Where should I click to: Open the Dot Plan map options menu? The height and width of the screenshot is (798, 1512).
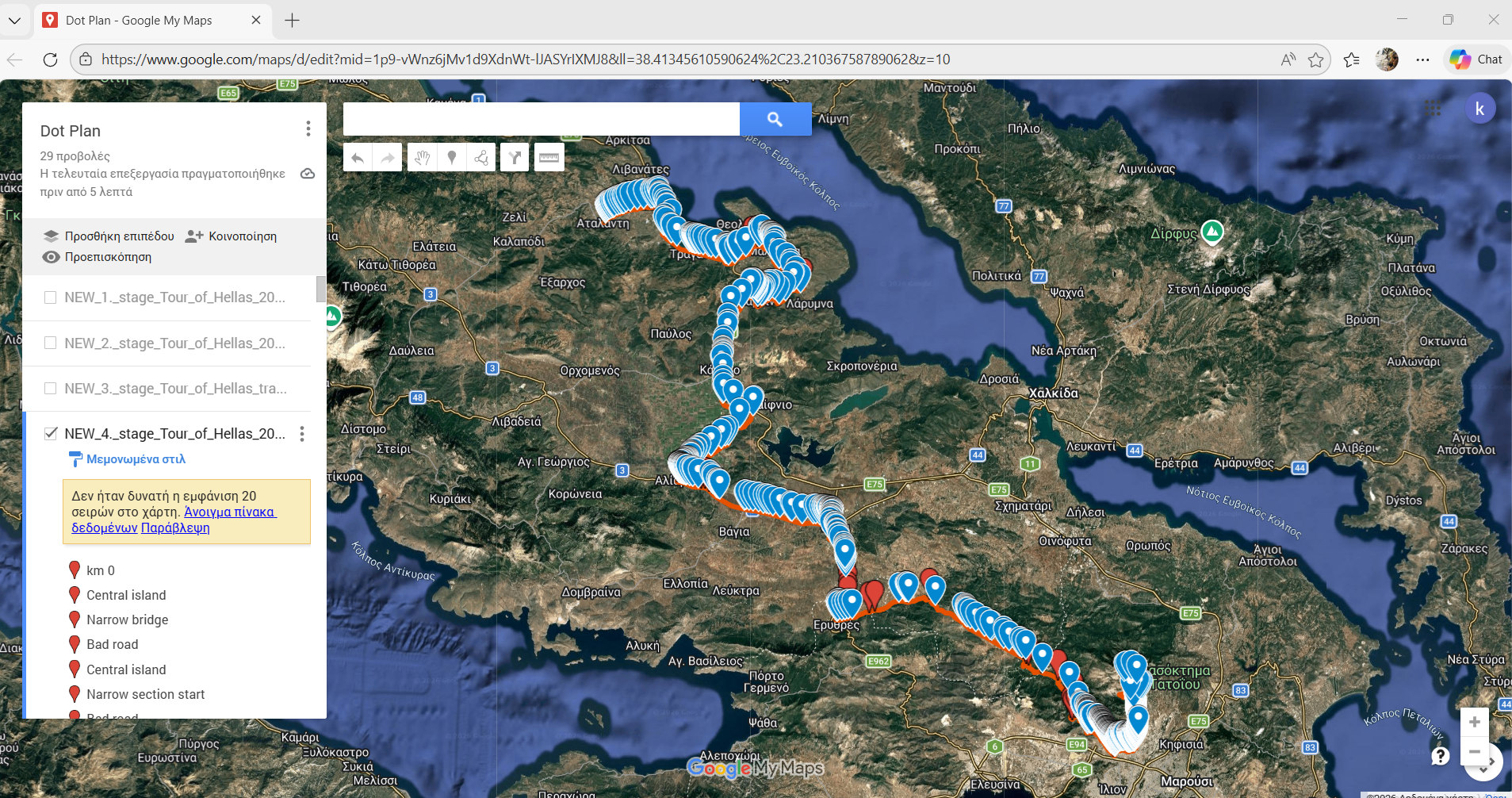click(308, 129)
